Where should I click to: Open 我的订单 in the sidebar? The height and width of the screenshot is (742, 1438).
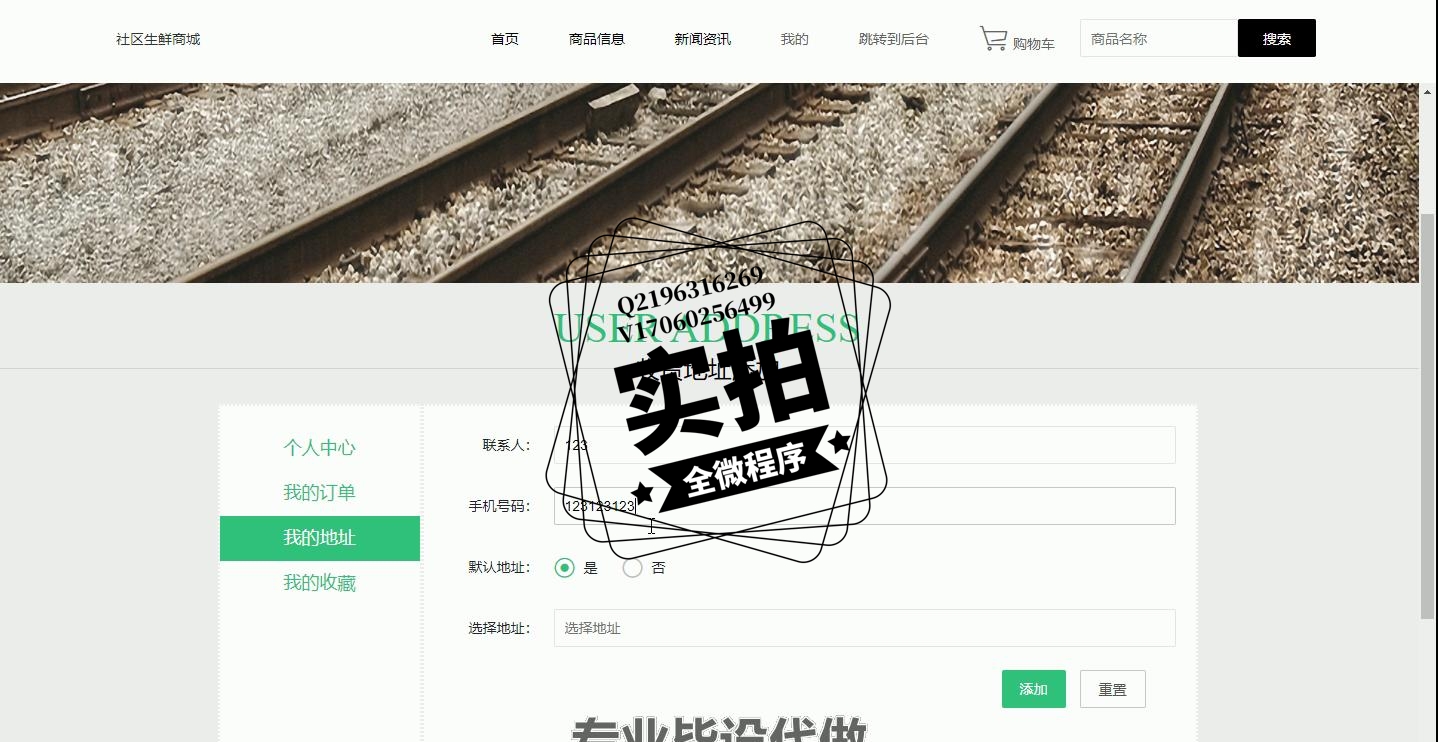coord(320,493)
